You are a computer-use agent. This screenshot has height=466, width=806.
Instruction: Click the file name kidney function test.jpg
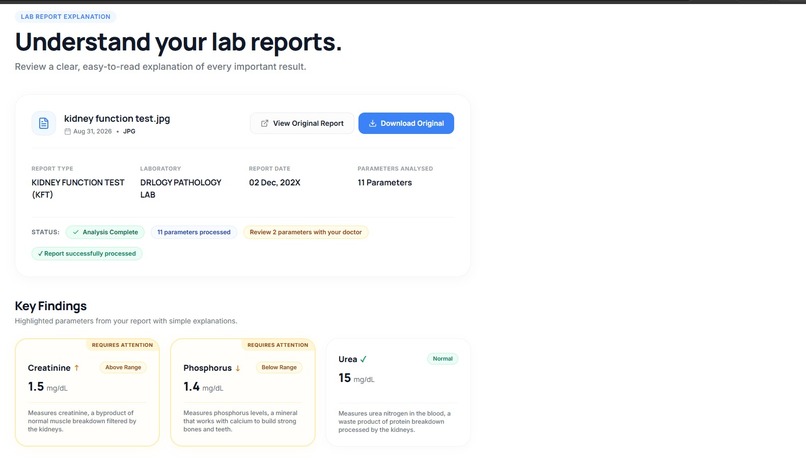coord(117,119)
